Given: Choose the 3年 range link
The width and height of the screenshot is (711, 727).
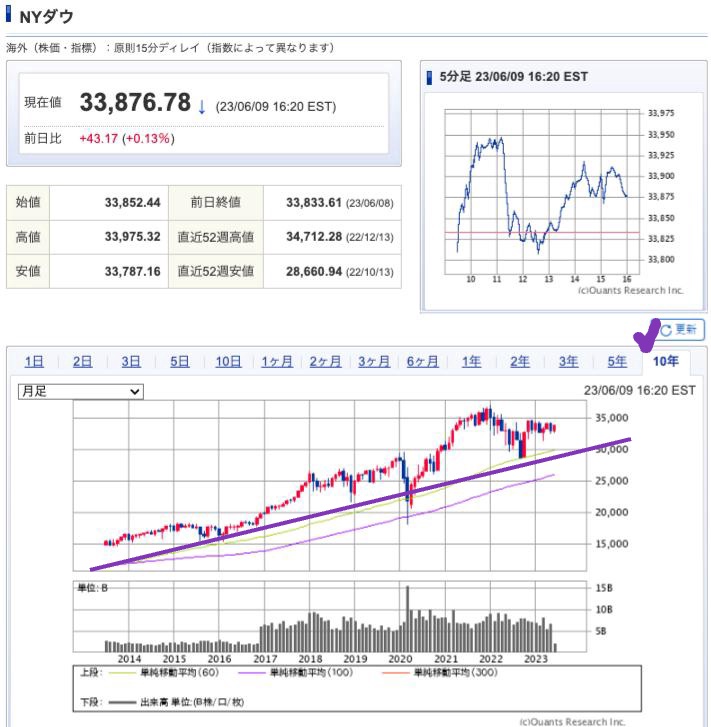Looking at the screenshot, I should pyautogui.click(x=569, y=362).
